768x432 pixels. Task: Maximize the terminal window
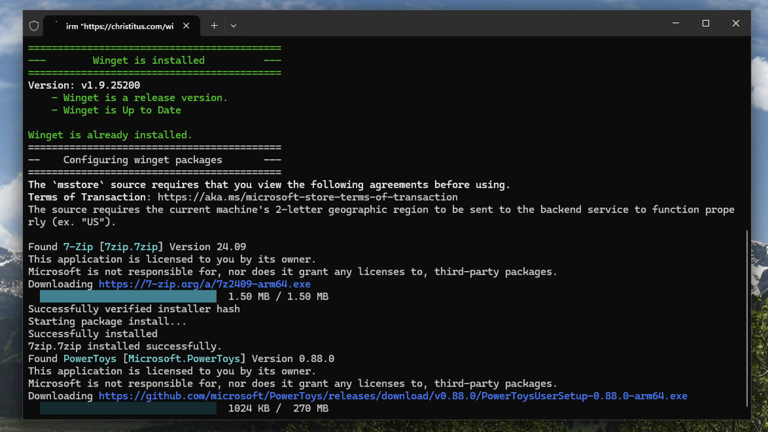[x=705, y=24]
